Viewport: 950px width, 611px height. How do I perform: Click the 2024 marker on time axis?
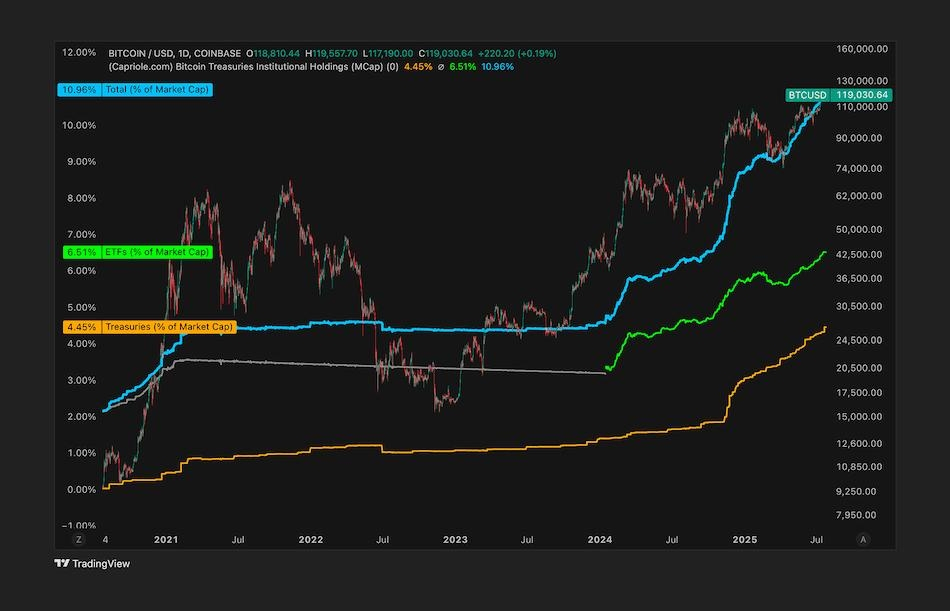600,539
